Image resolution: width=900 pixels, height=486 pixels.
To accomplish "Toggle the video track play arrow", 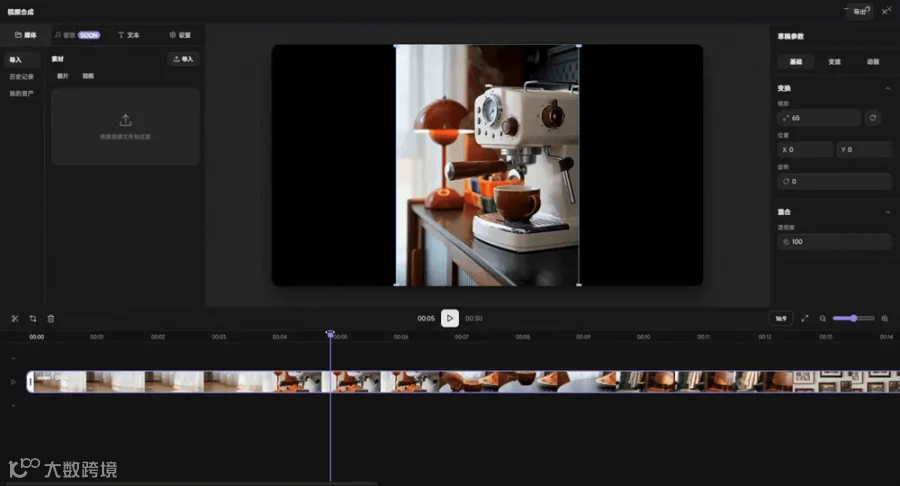I will 13,382.
